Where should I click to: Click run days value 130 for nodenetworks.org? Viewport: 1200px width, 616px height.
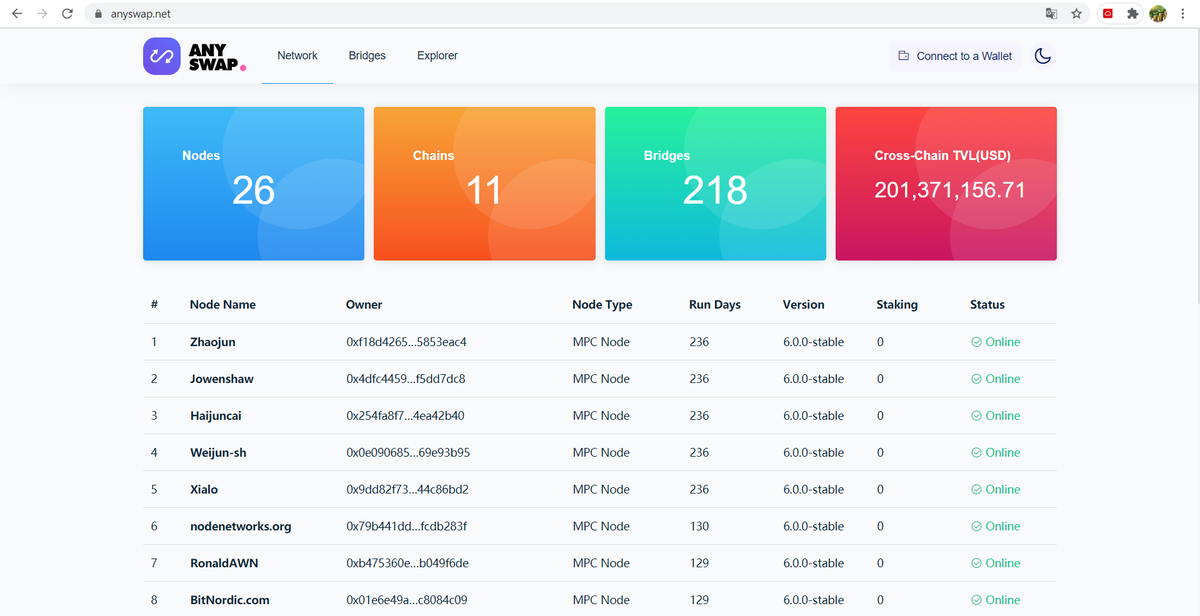click(699, 527)
